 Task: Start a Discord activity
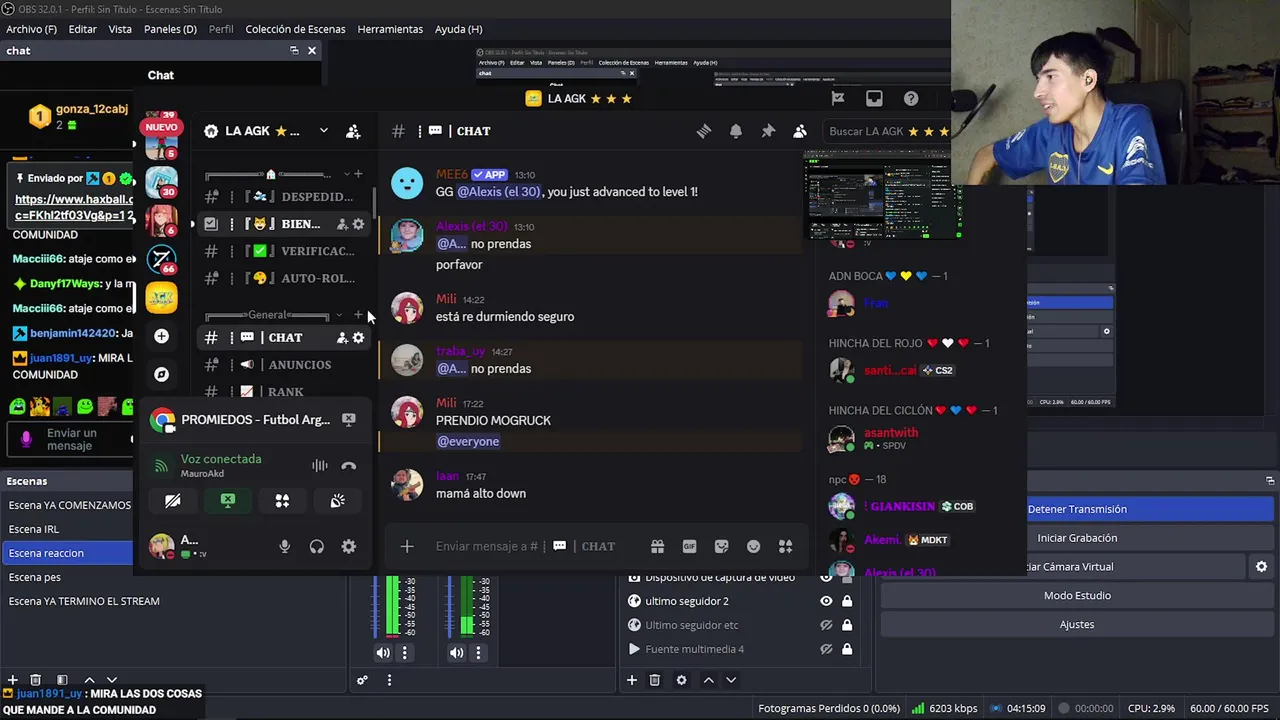[282, 501]
